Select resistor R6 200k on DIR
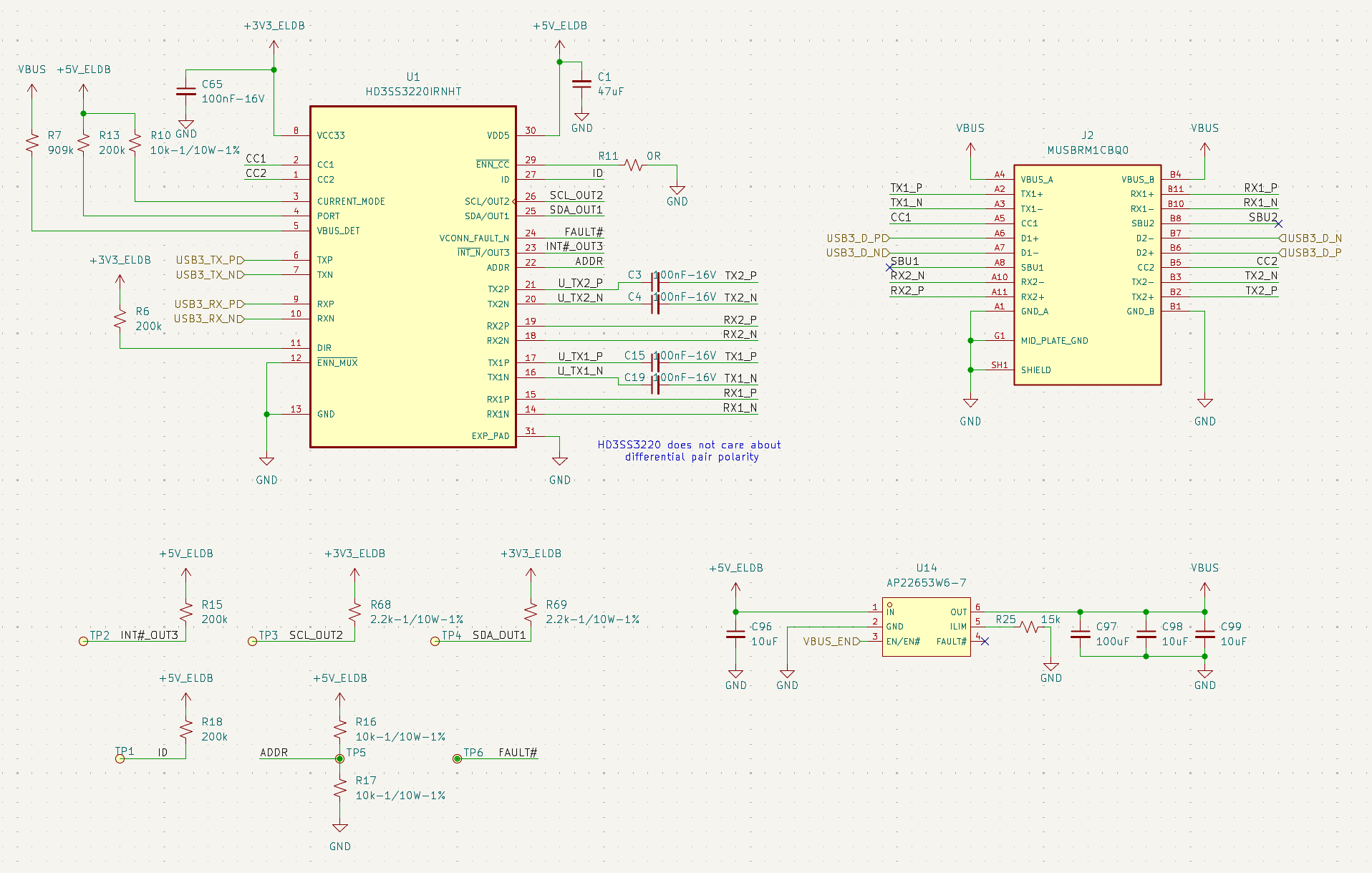This screenshot has width=1372, height=873. click(120, 319)
